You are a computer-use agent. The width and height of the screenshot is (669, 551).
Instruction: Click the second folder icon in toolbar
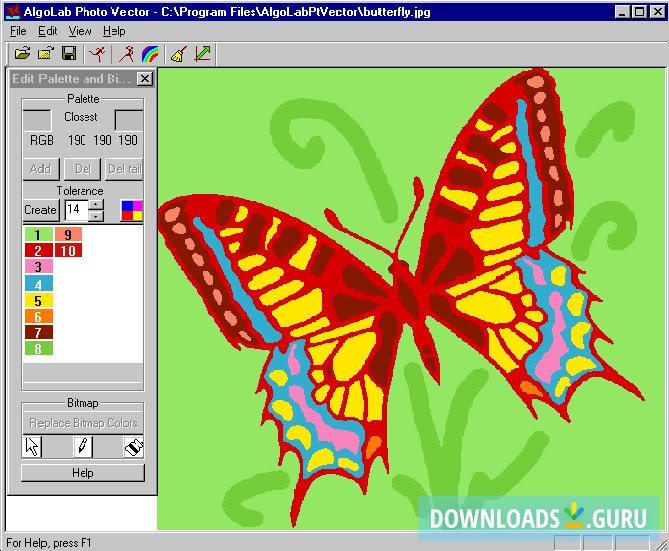(46, 54)
